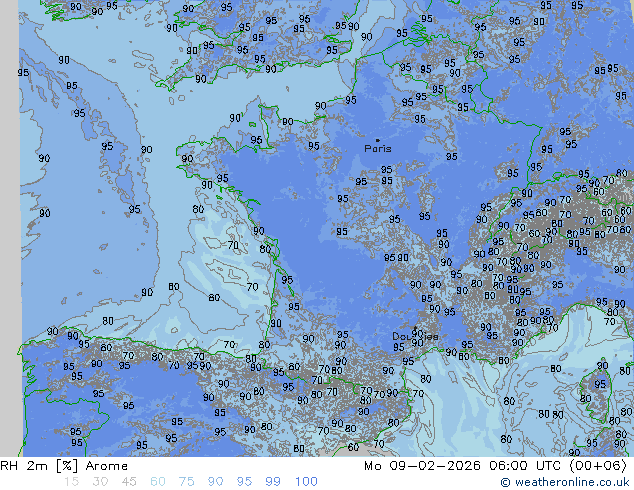The image size is (634, 490).
Task: Click the 90 value in the legend
Action: click(216, 482)
